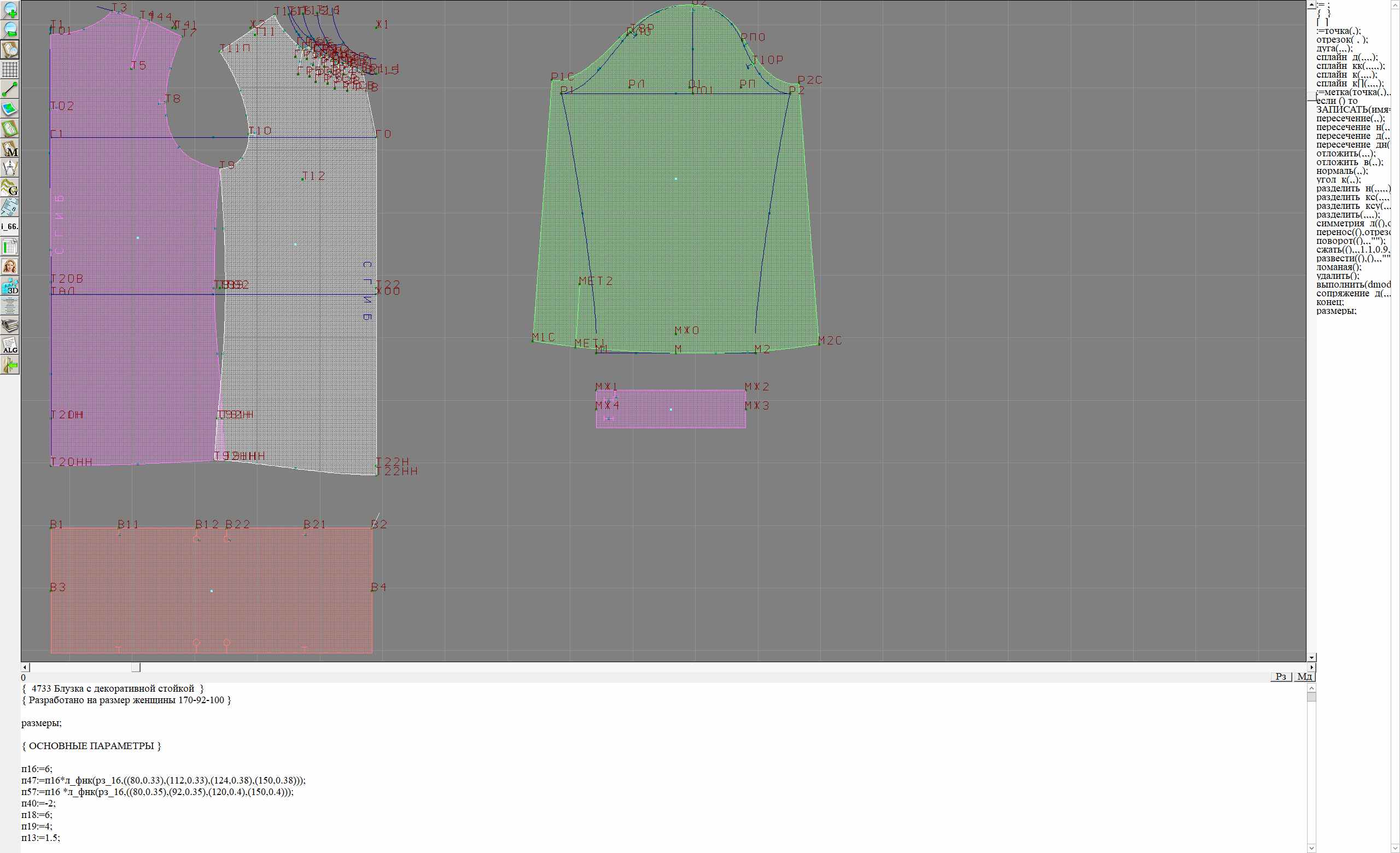
Task: Click the Мд button
Action: click(1304, 676)
